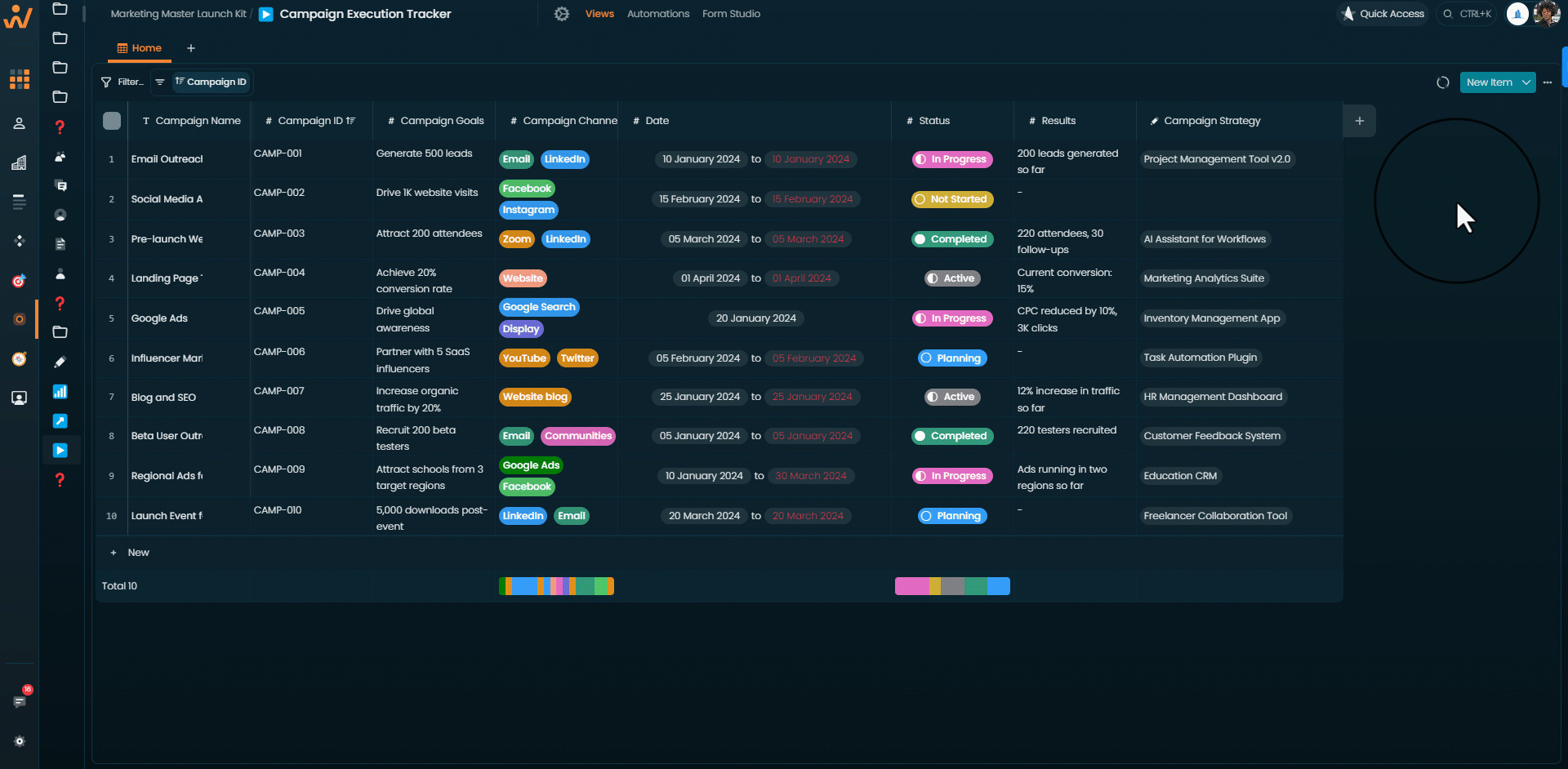The height and width of the screenshot is (769, 1568).
Task: Click the Marketing Master Launch Kit breadcrumb
Action: tap(178, 14)
